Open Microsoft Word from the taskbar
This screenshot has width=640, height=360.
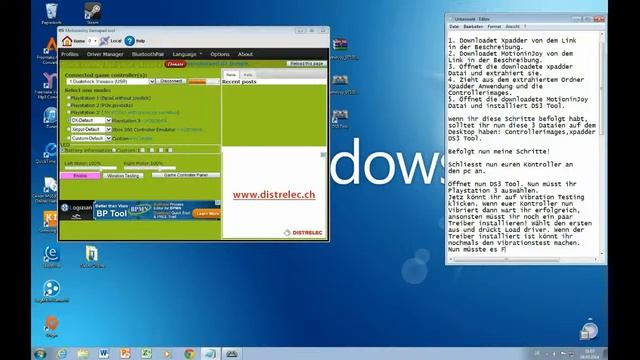pos(104,353)
